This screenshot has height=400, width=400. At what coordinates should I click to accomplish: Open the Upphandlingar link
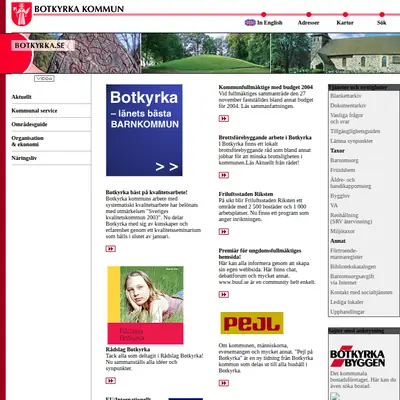pos(347,312)
